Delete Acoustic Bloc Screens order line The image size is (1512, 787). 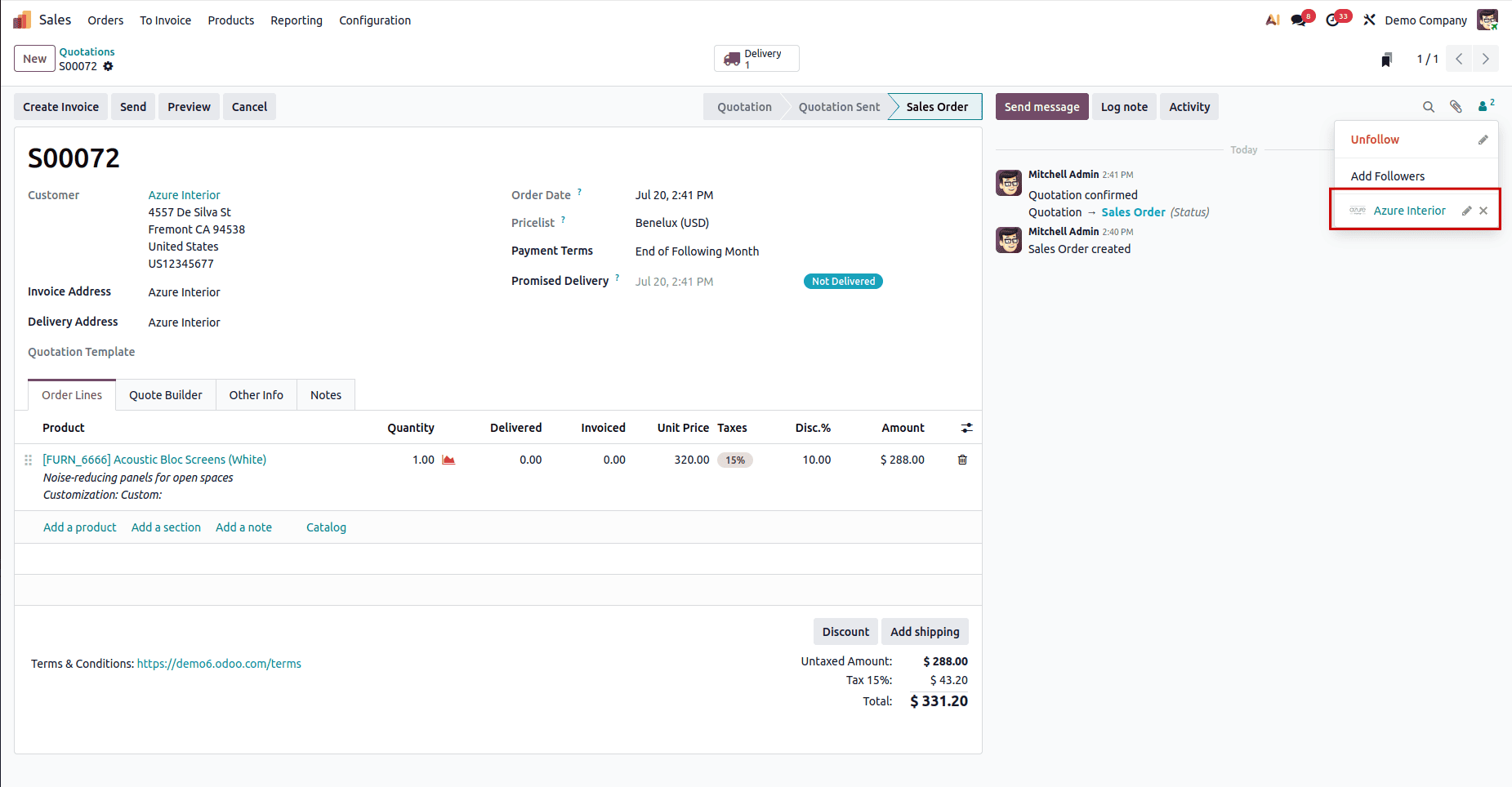pos(962,460)
